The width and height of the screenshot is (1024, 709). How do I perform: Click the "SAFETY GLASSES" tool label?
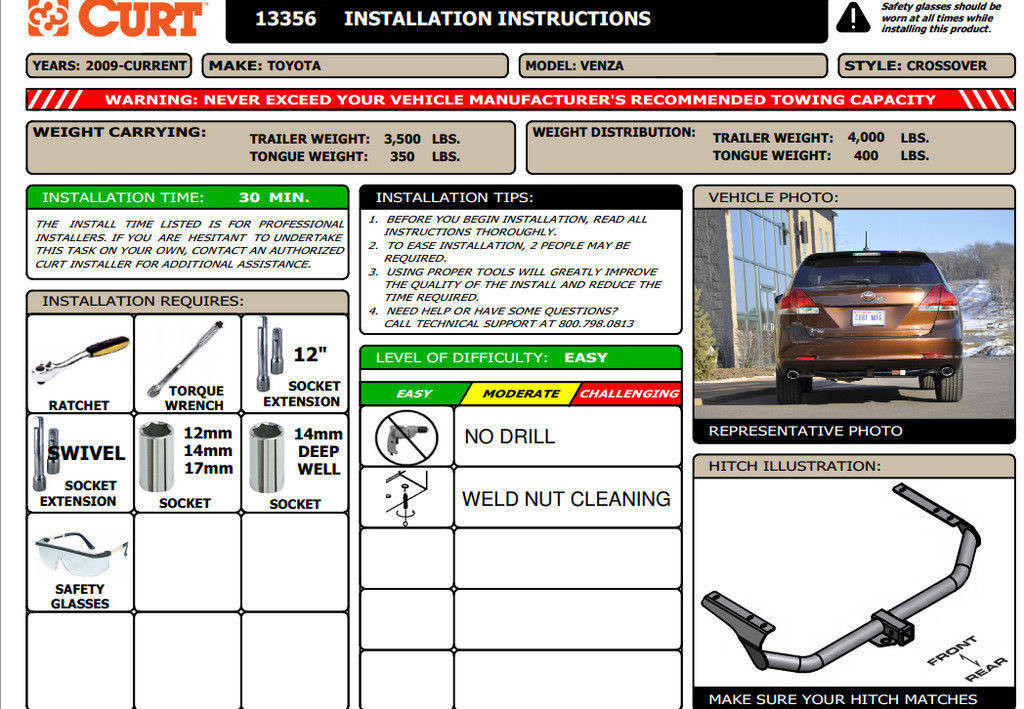pos(80,597)
